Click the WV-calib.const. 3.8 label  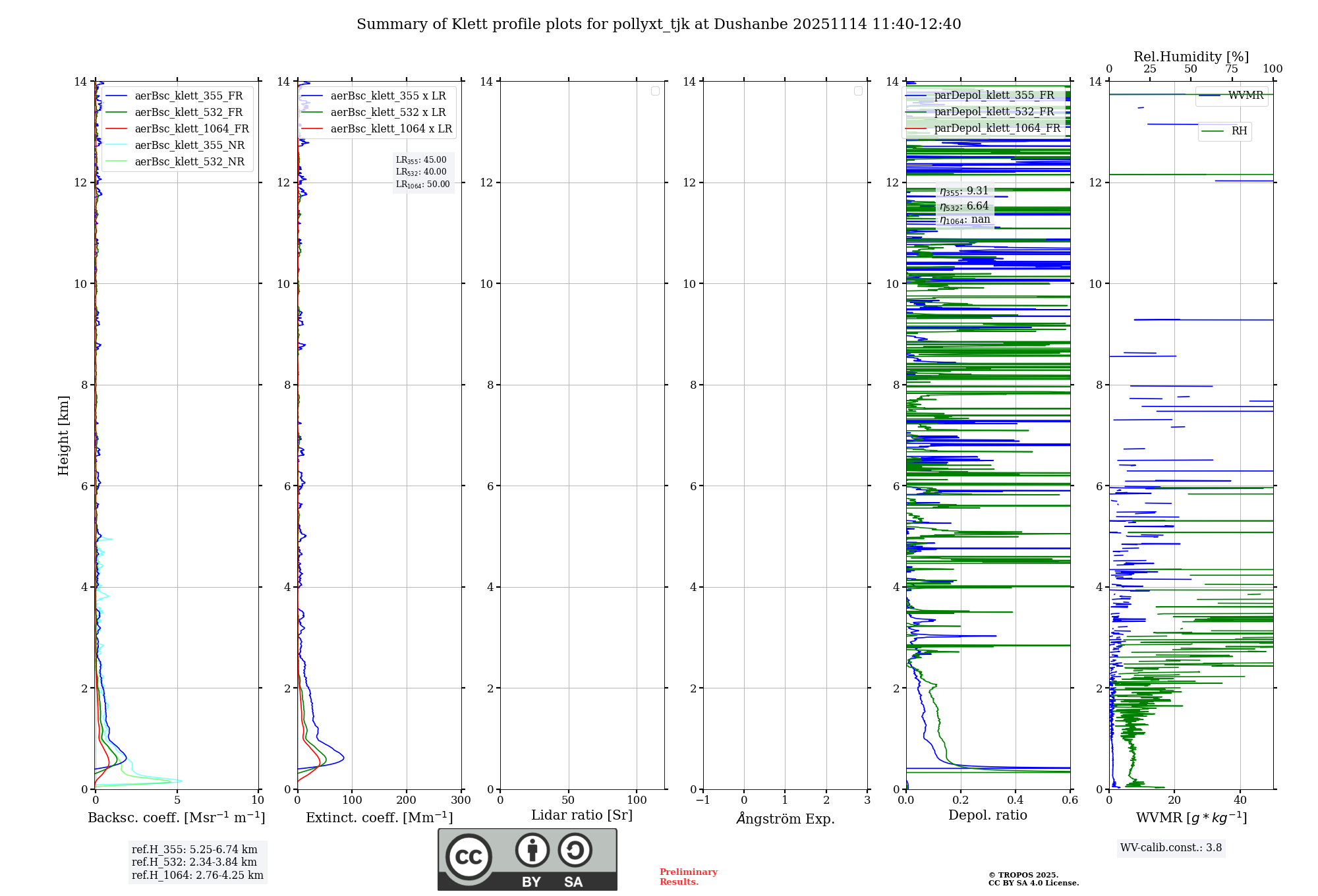click(1171, 848)
